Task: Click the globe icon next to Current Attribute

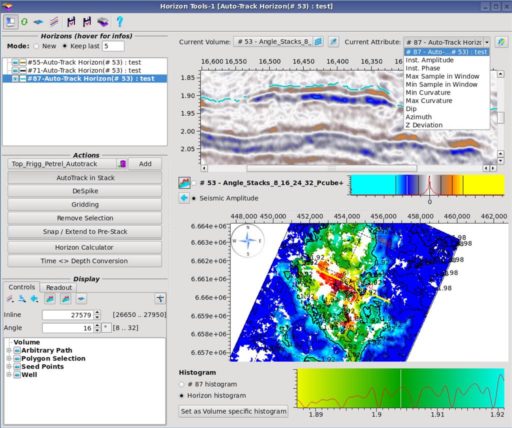Action: [501, 42]
